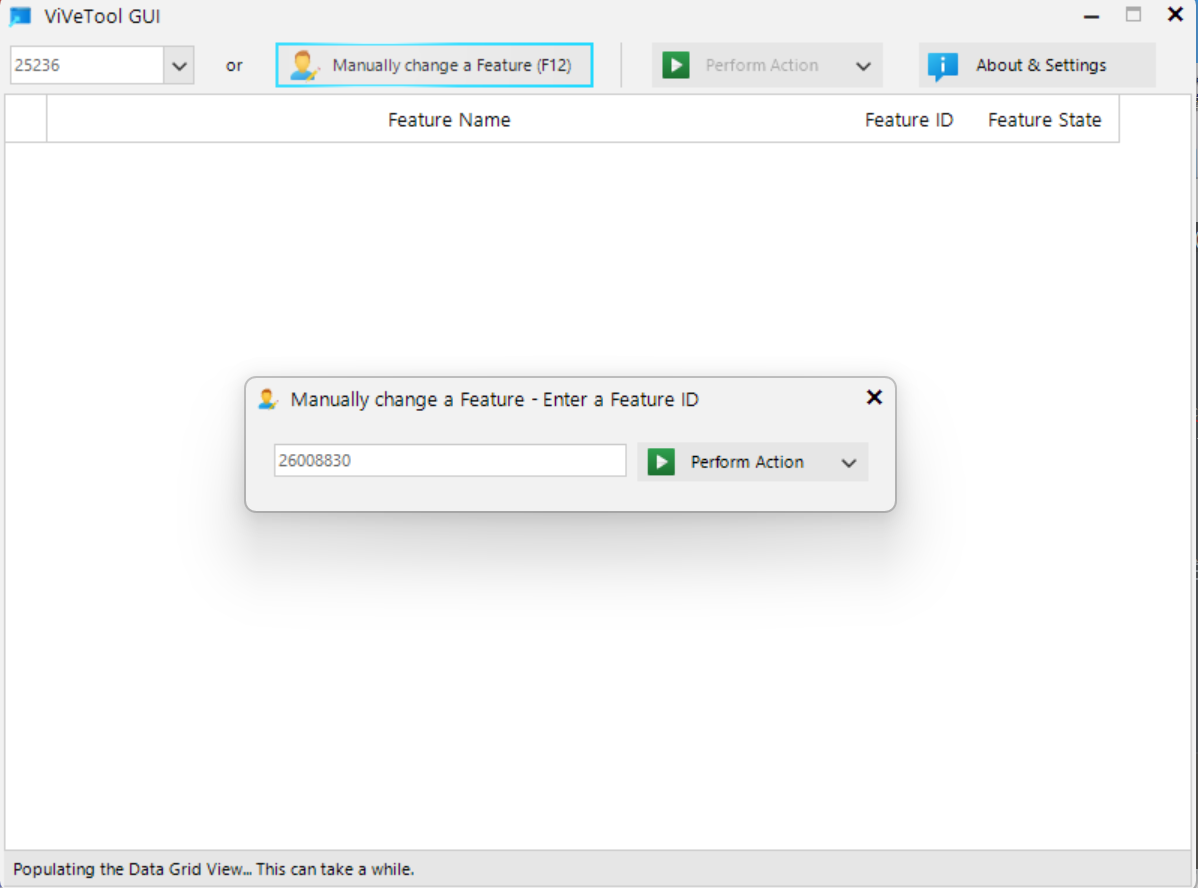Image resolution: width=1198 pixels, height=888 pixels.
Task: Expand the main toolbar Perform Action chevron
Action: (x=863, y=66)
